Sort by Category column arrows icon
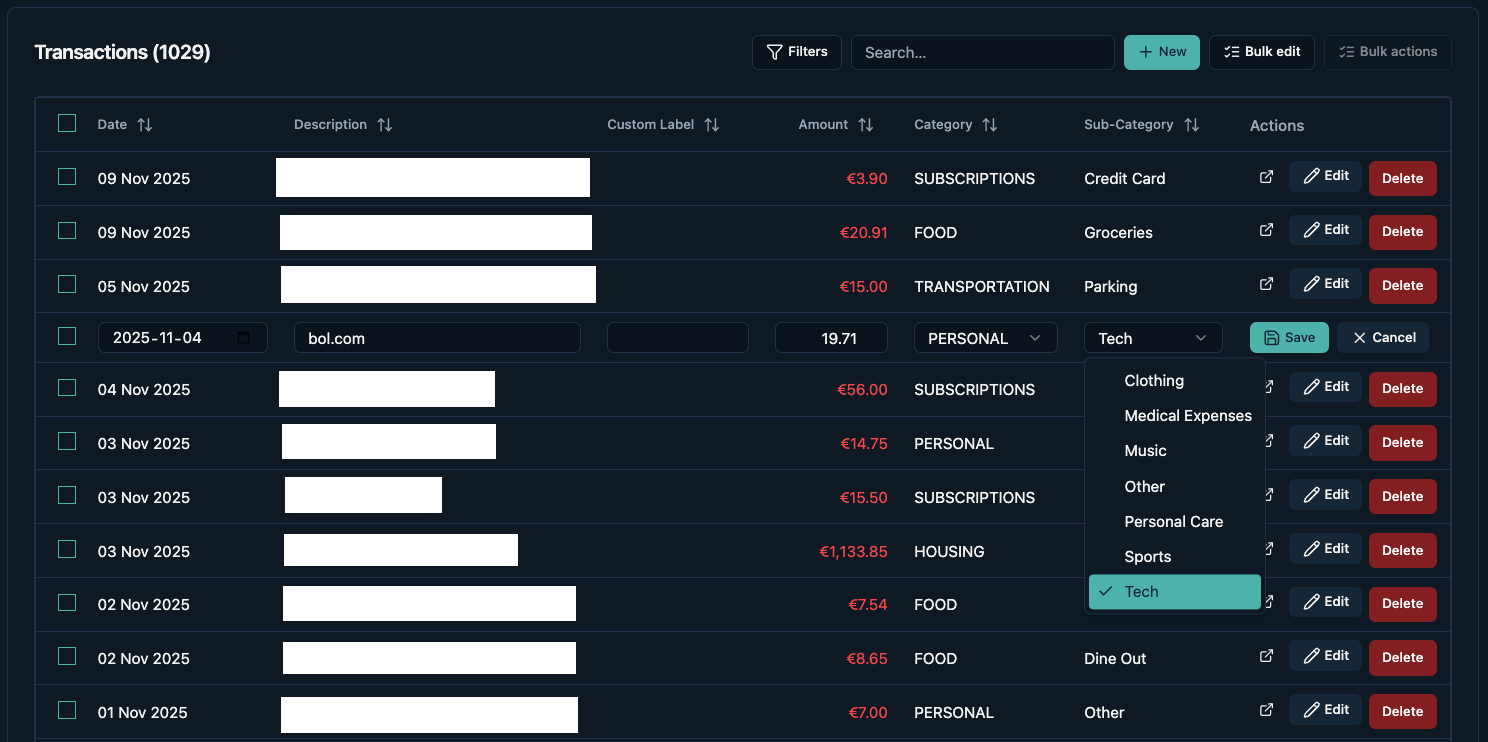 990,125
